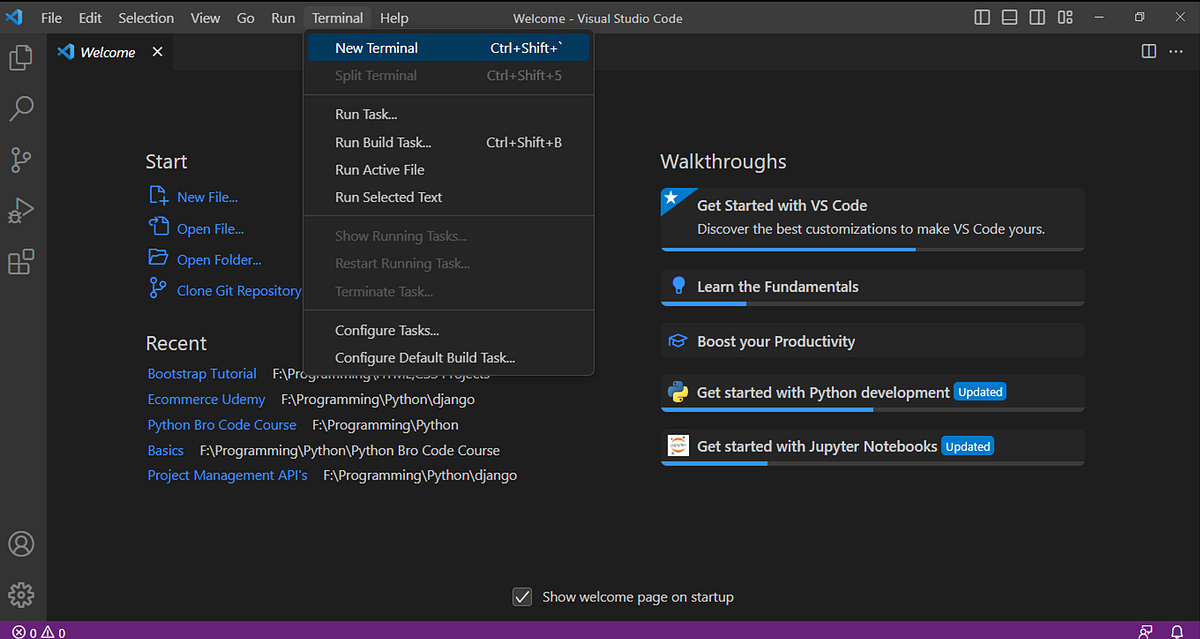Viewport: 1200px width, 639px height.
Task: Select New Terminal menu entry
Action: tap(448, 48)
